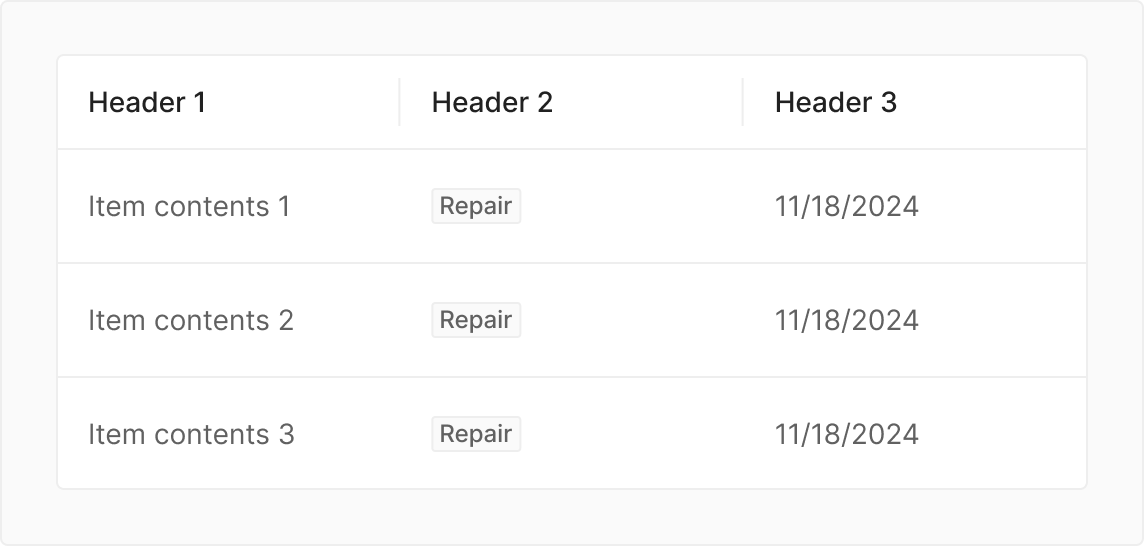The height and width of the screenshot is (546, 1144).
Task: Click the Header 1 column title
Action: [147, 102]
